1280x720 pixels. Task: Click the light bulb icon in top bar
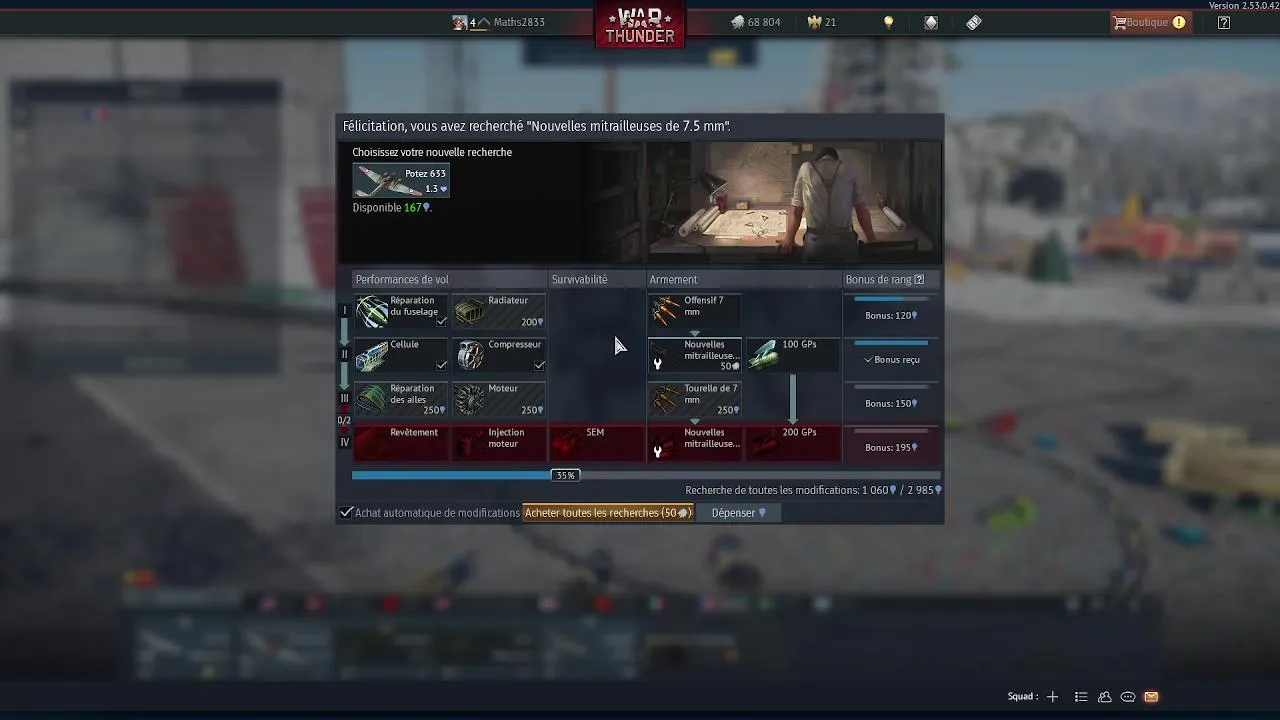click(888, 22)
